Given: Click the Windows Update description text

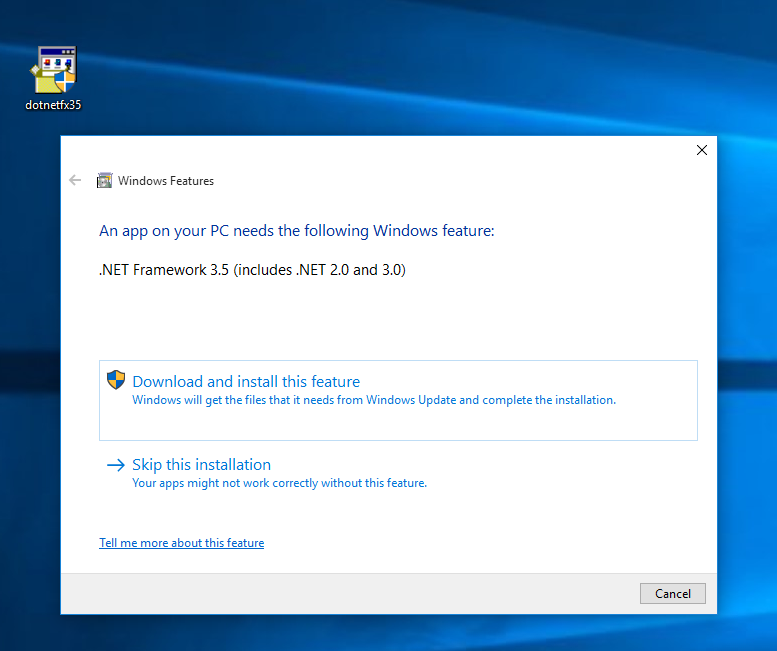Looking at the screenshot, I should [x=374, y=400].
